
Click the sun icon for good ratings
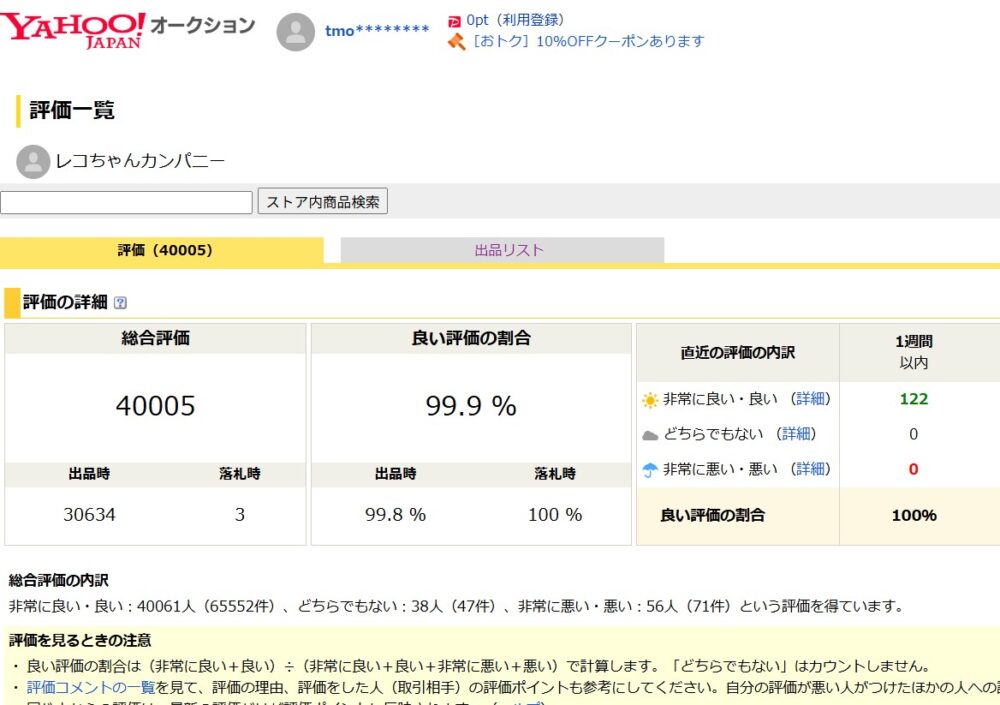652,398
